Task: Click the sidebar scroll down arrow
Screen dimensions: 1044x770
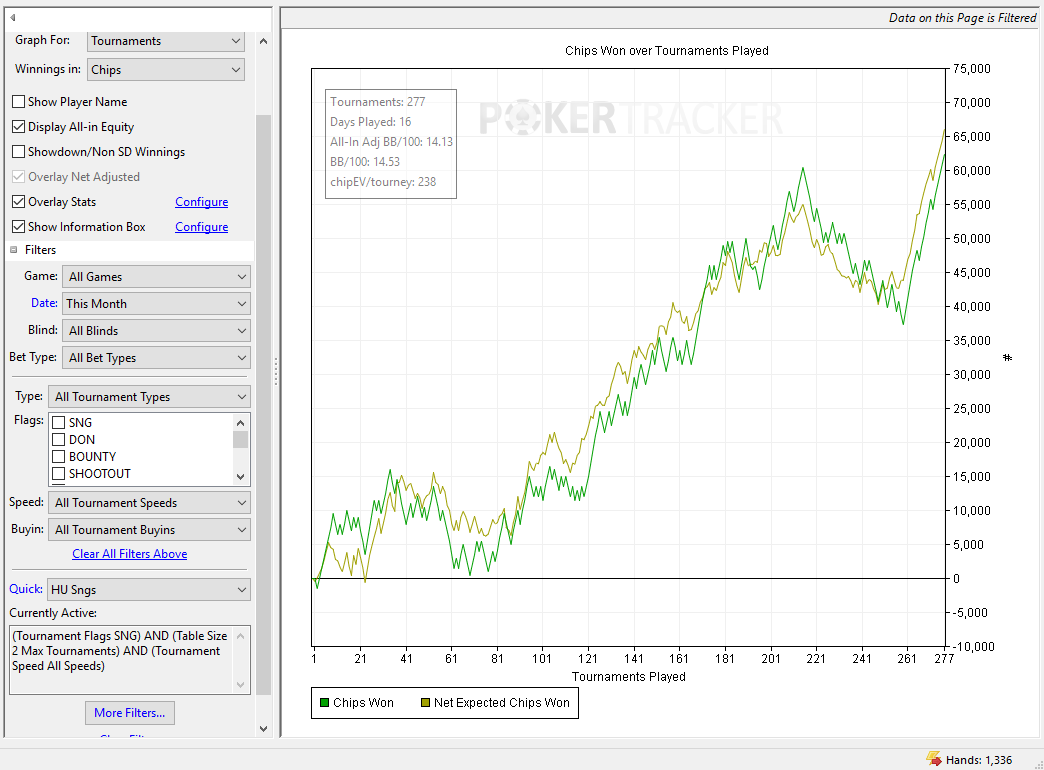Action: [x=263, y=729]
